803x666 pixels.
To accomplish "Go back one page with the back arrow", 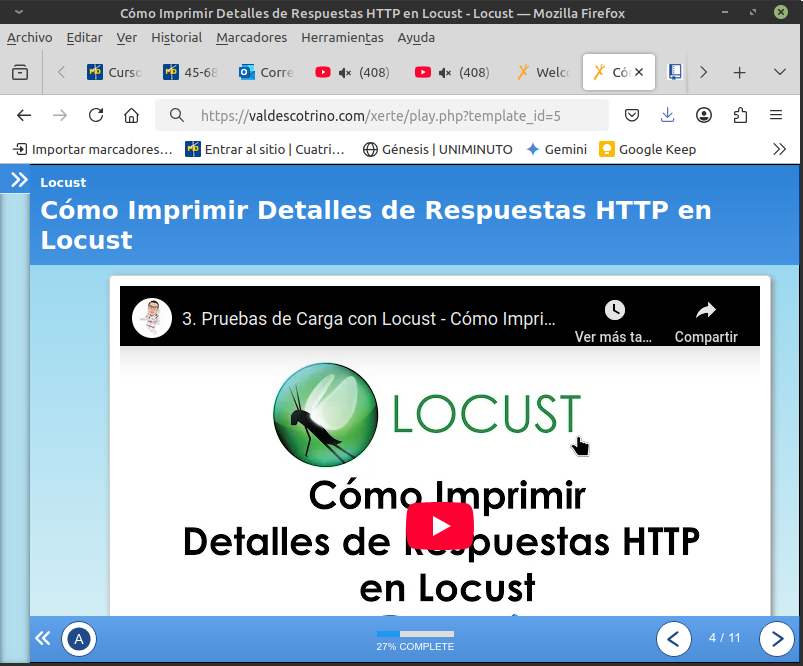I will click(x=24, y=115).
